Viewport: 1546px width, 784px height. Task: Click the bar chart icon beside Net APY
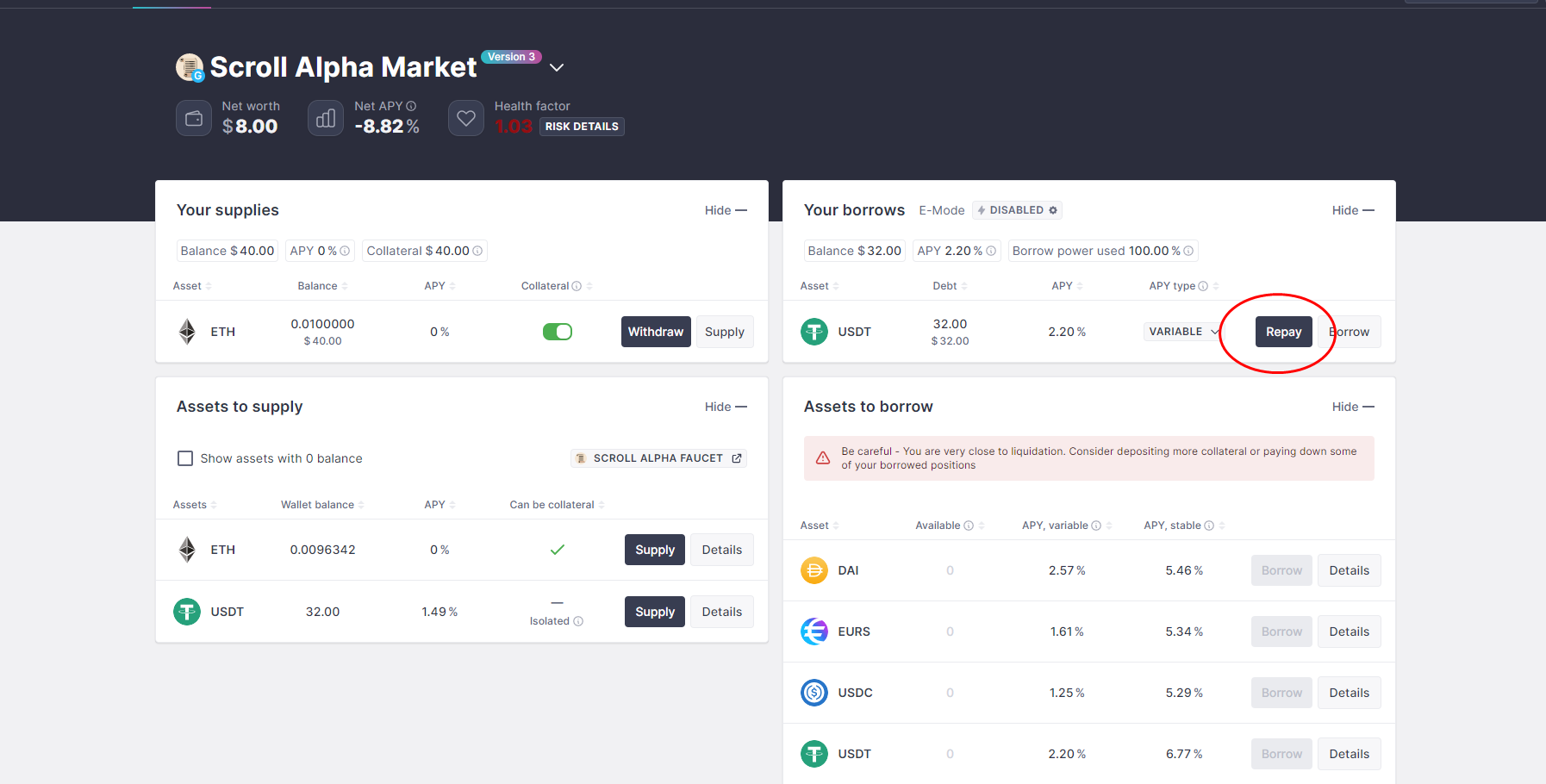pyautogui.click(x=326, y=119)
